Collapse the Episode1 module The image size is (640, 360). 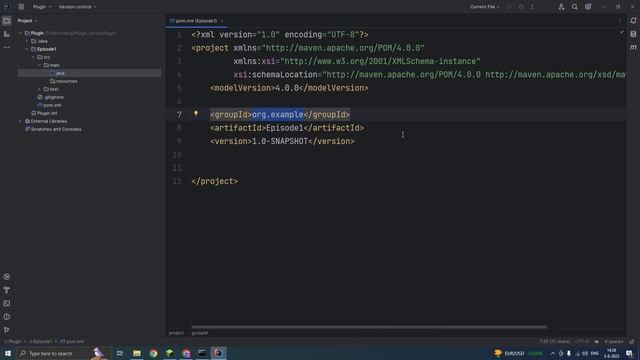click(27, 49)
